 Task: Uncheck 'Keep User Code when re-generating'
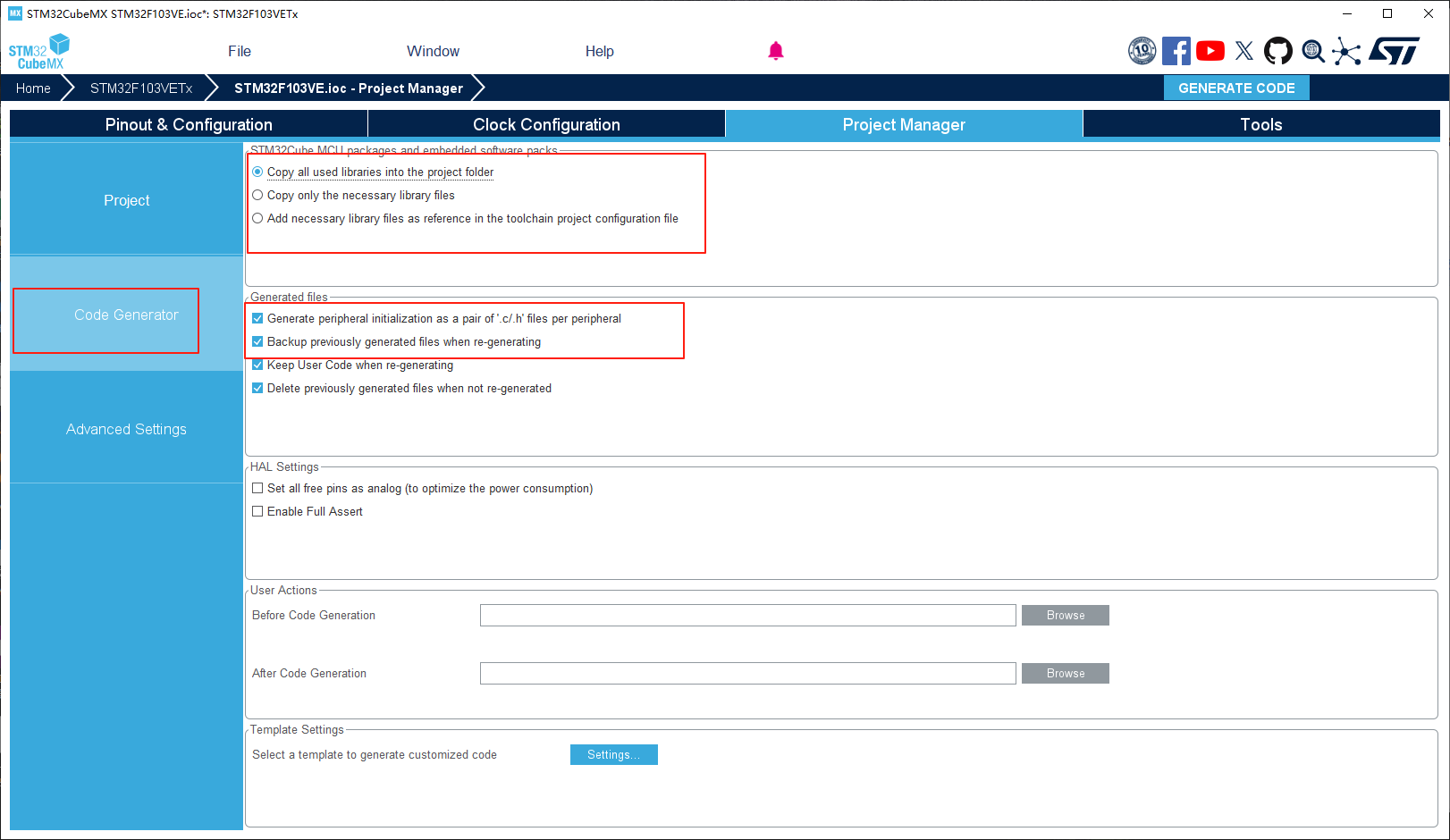click(258, 365)
